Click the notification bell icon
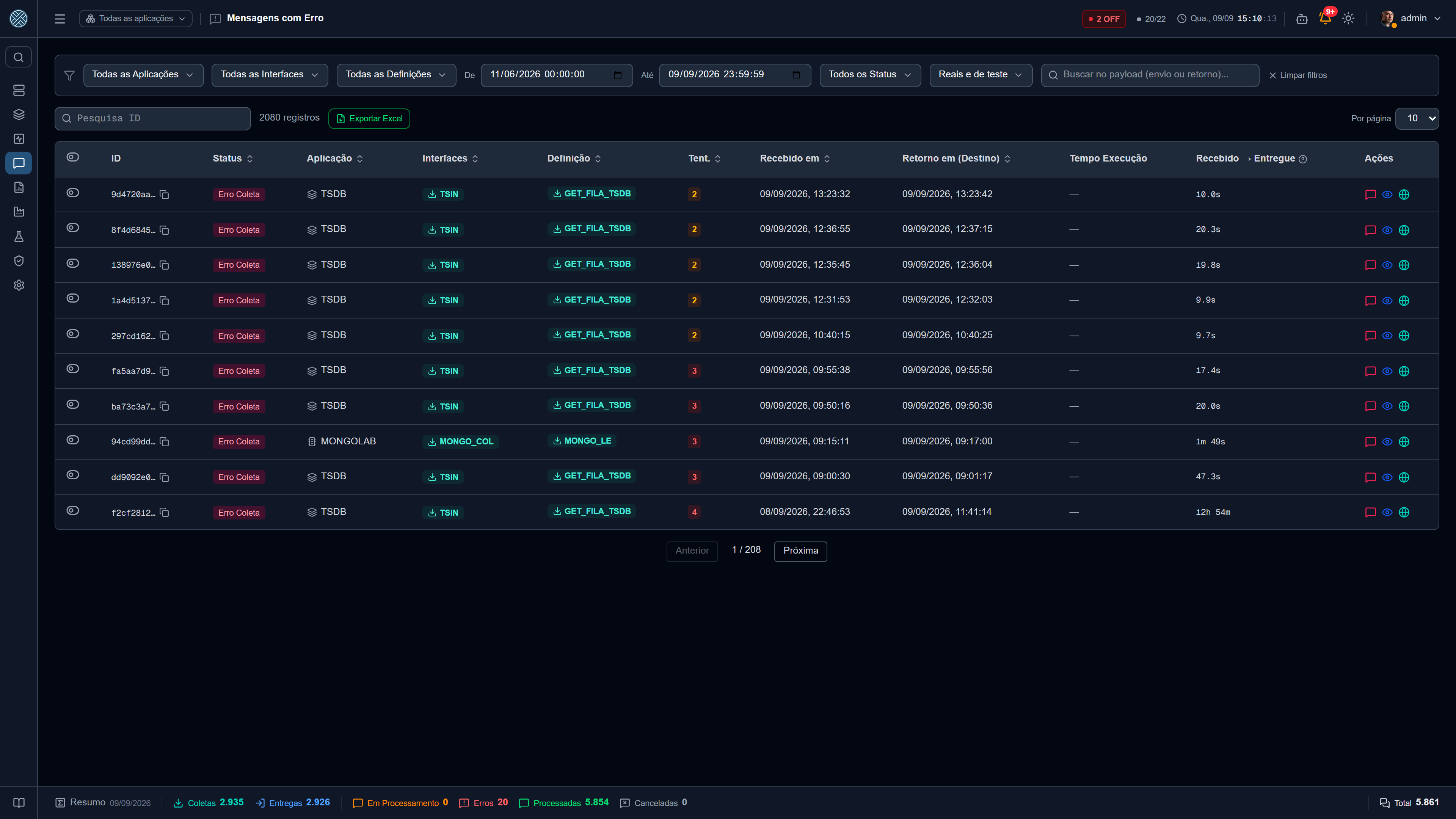 click(1325, 18)
